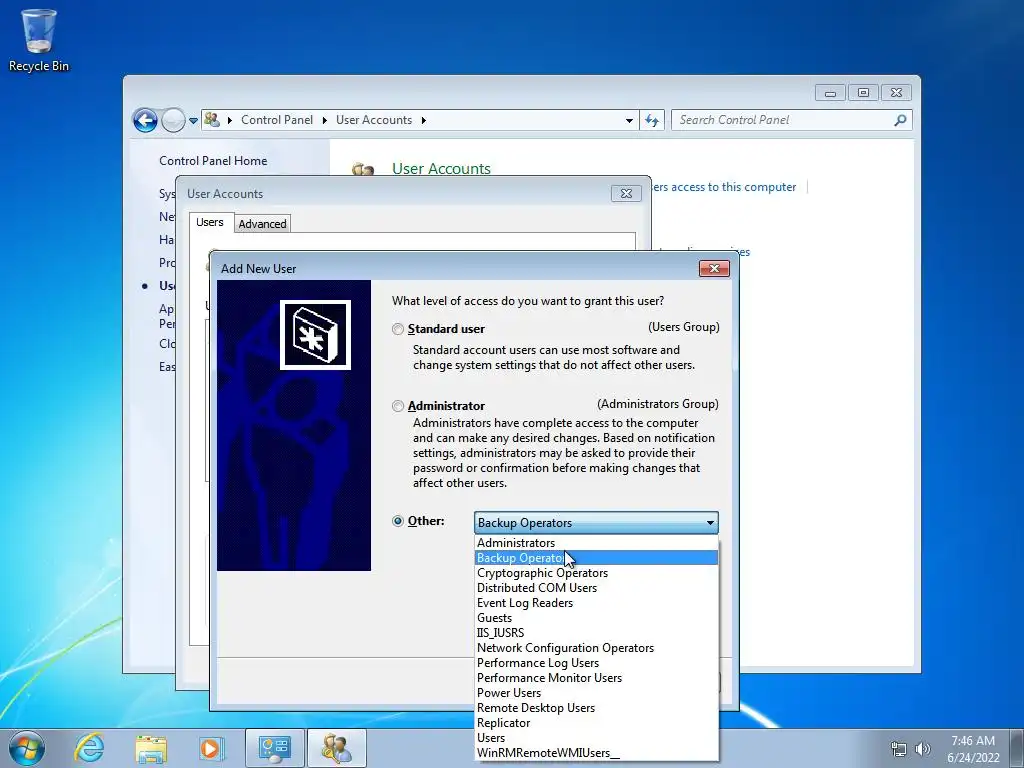Pick Power Users from the list

click(596, 693)
